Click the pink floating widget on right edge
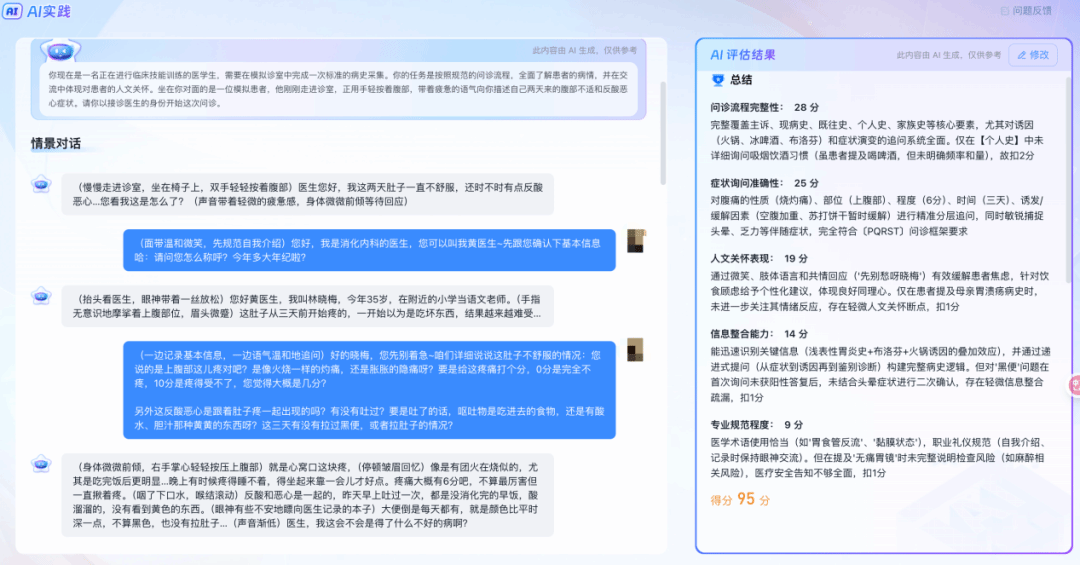 [1074, 384]
